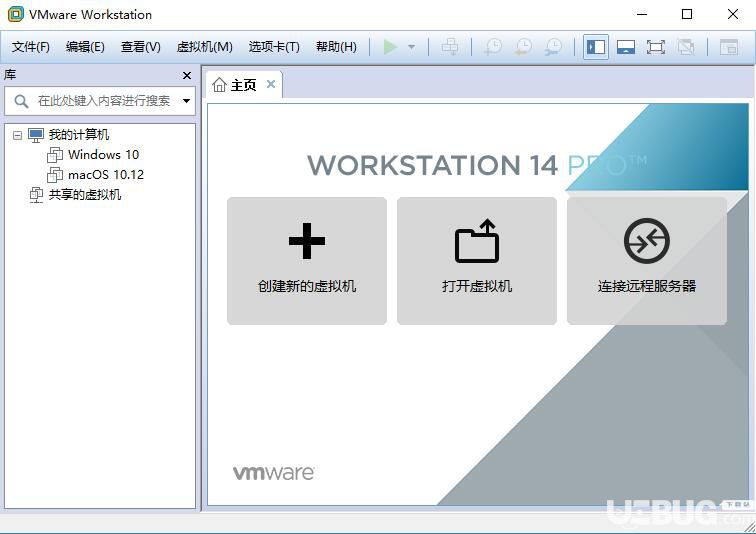
Task: Open the 编辑(E) menu
Action: pos(85,47)
